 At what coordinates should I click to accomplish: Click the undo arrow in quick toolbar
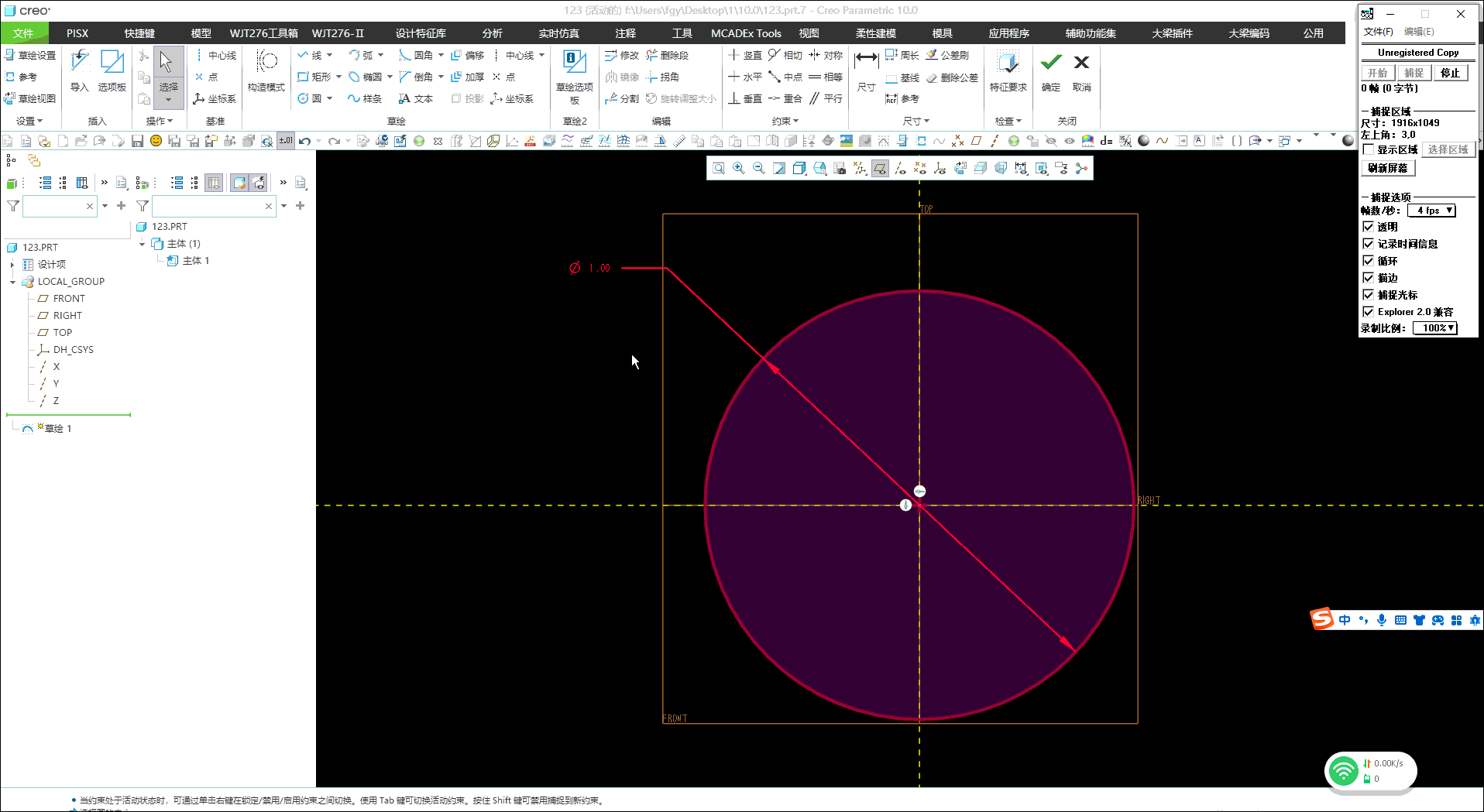coord(304,141)
